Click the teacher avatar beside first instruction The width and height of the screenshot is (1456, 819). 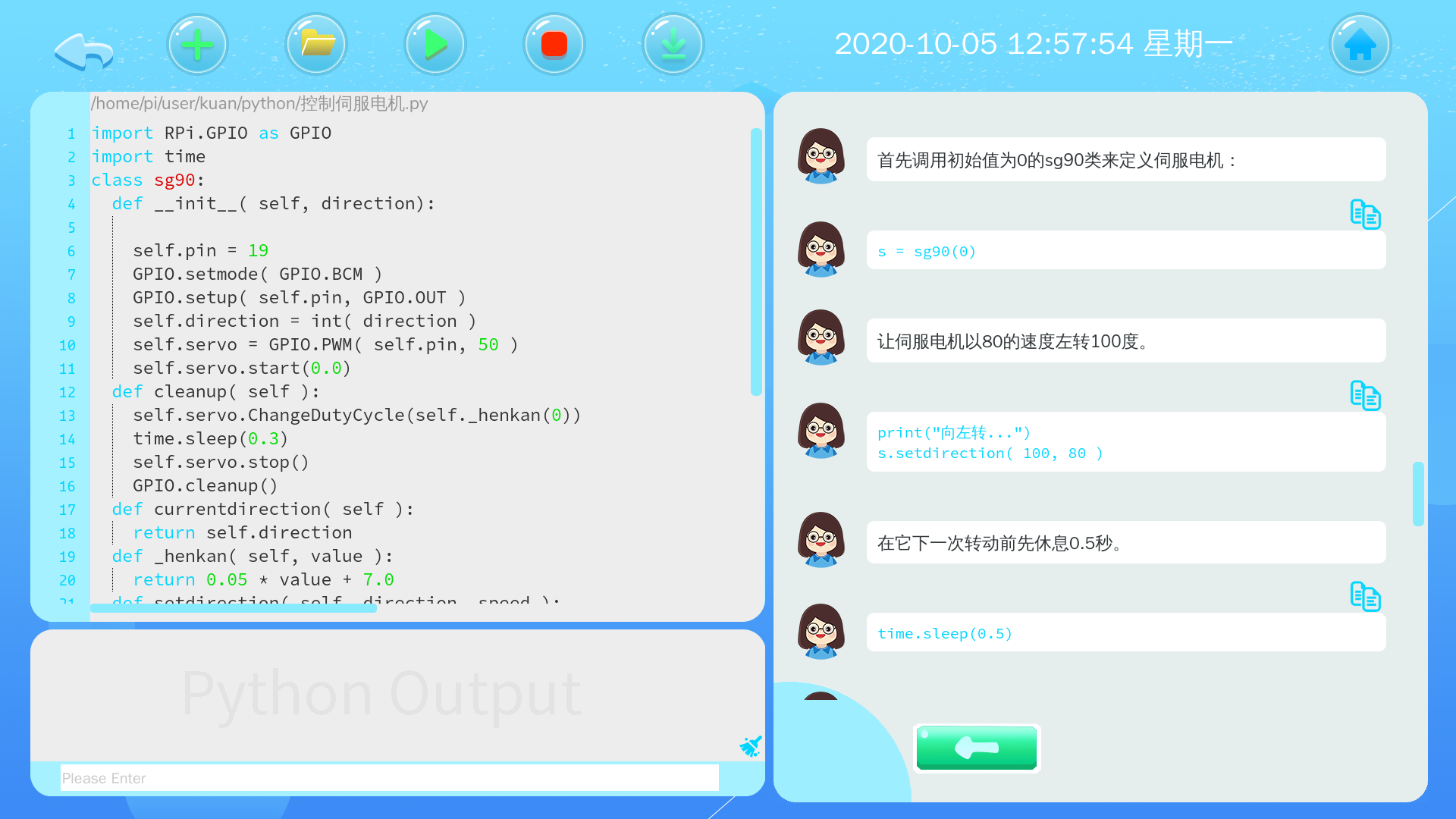(821, 156)
